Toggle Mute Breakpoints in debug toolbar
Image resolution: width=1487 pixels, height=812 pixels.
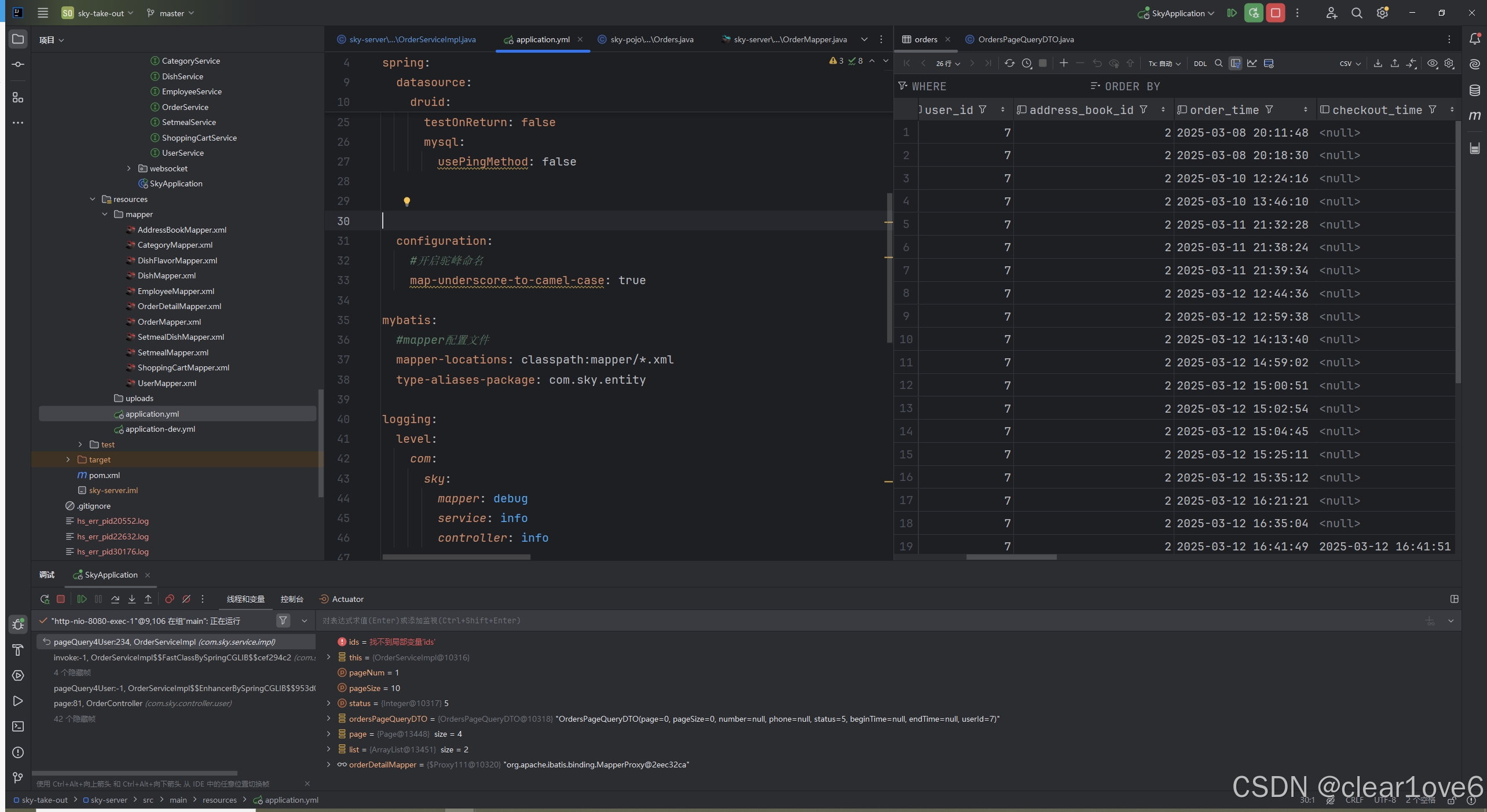186,599
